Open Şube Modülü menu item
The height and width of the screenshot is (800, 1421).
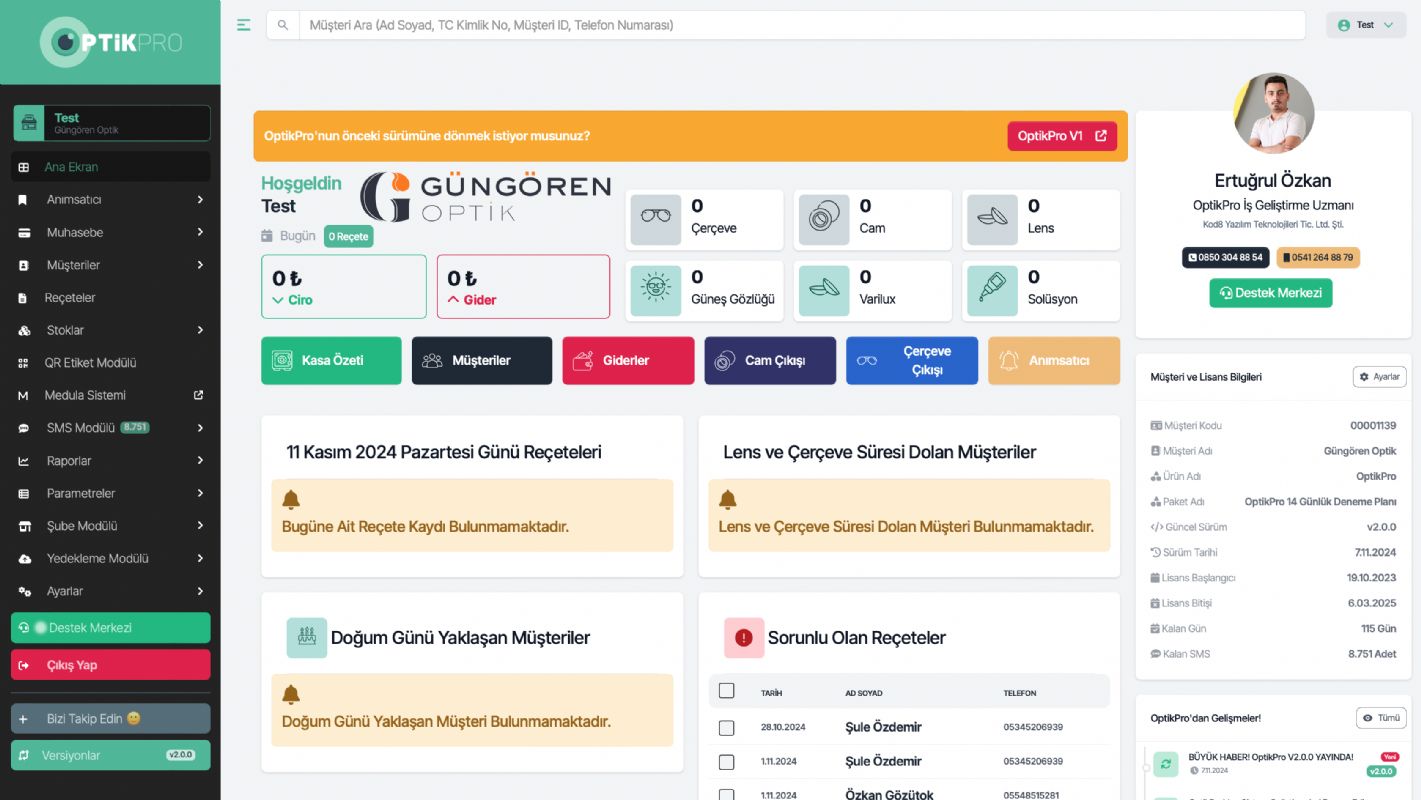[x=111, y=526]
